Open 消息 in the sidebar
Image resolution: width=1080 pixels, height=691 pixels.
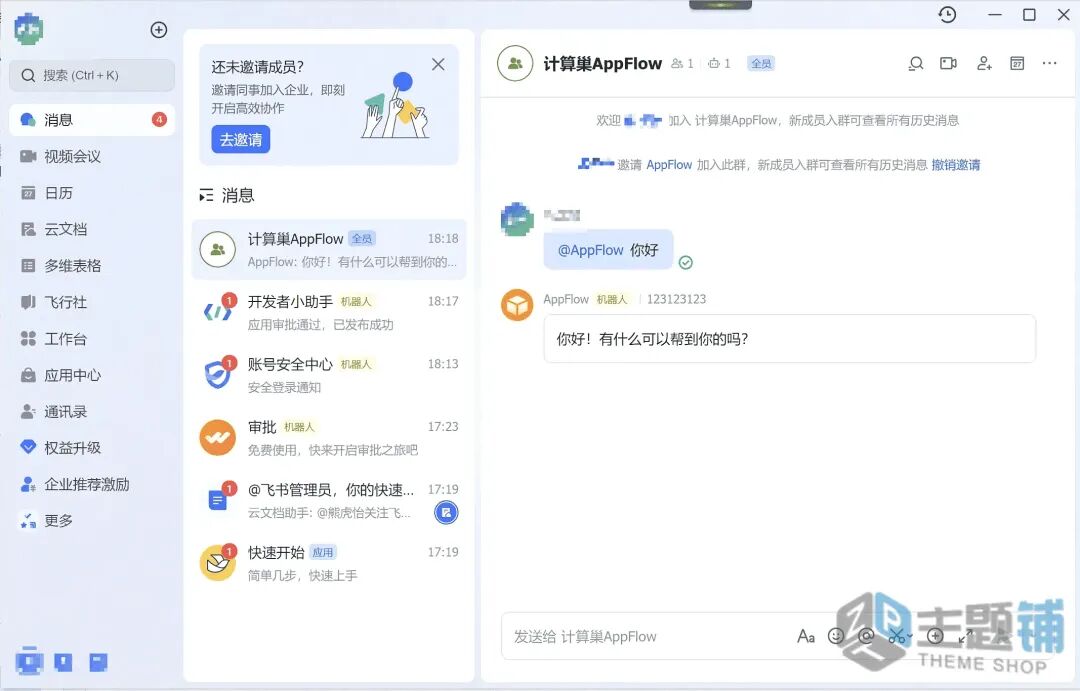pyautogui.click(x=92, y=120)
